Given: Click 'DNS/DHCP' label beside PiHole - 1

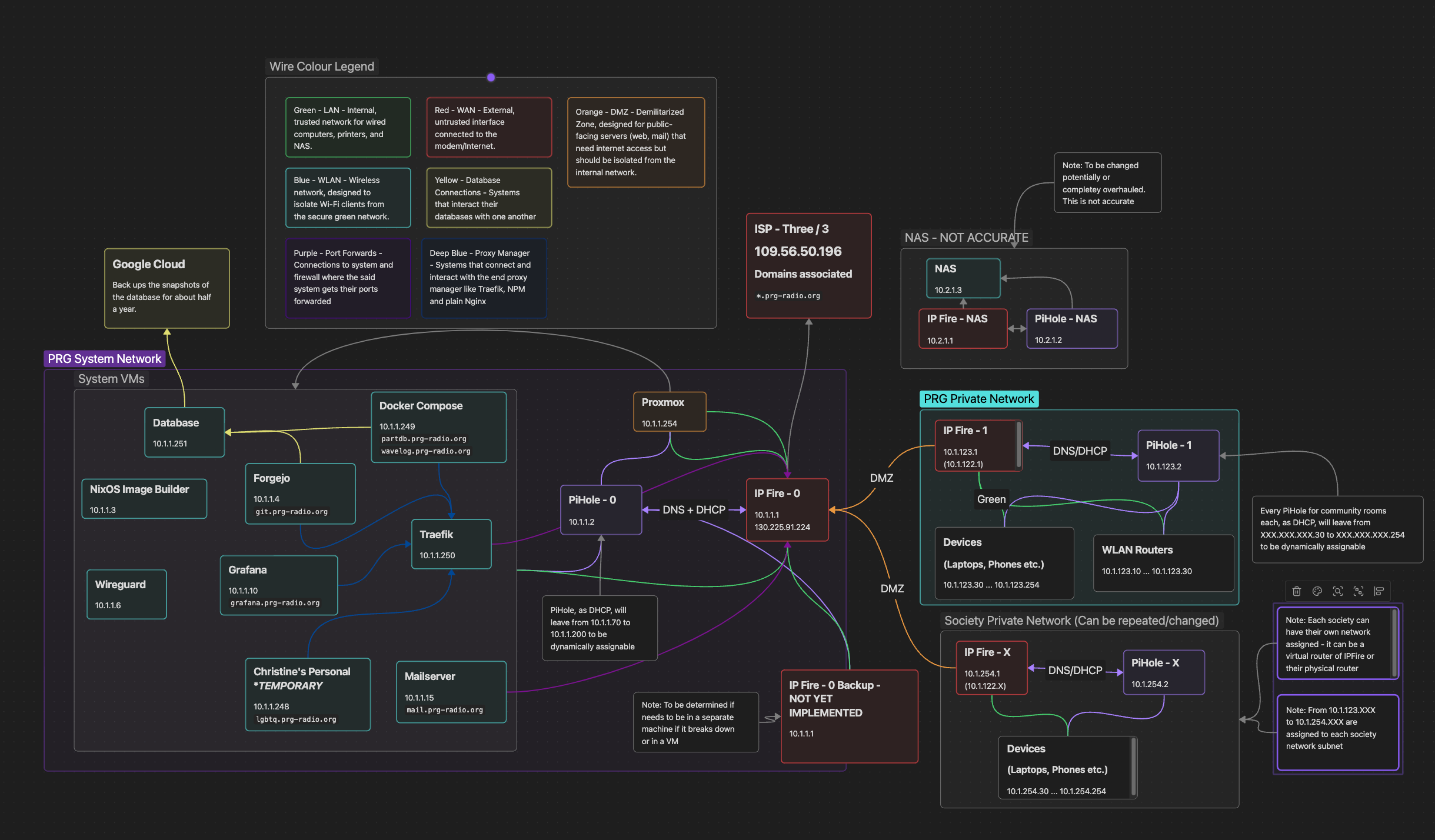Looking at the screenshot, I should click(1080, 451).
